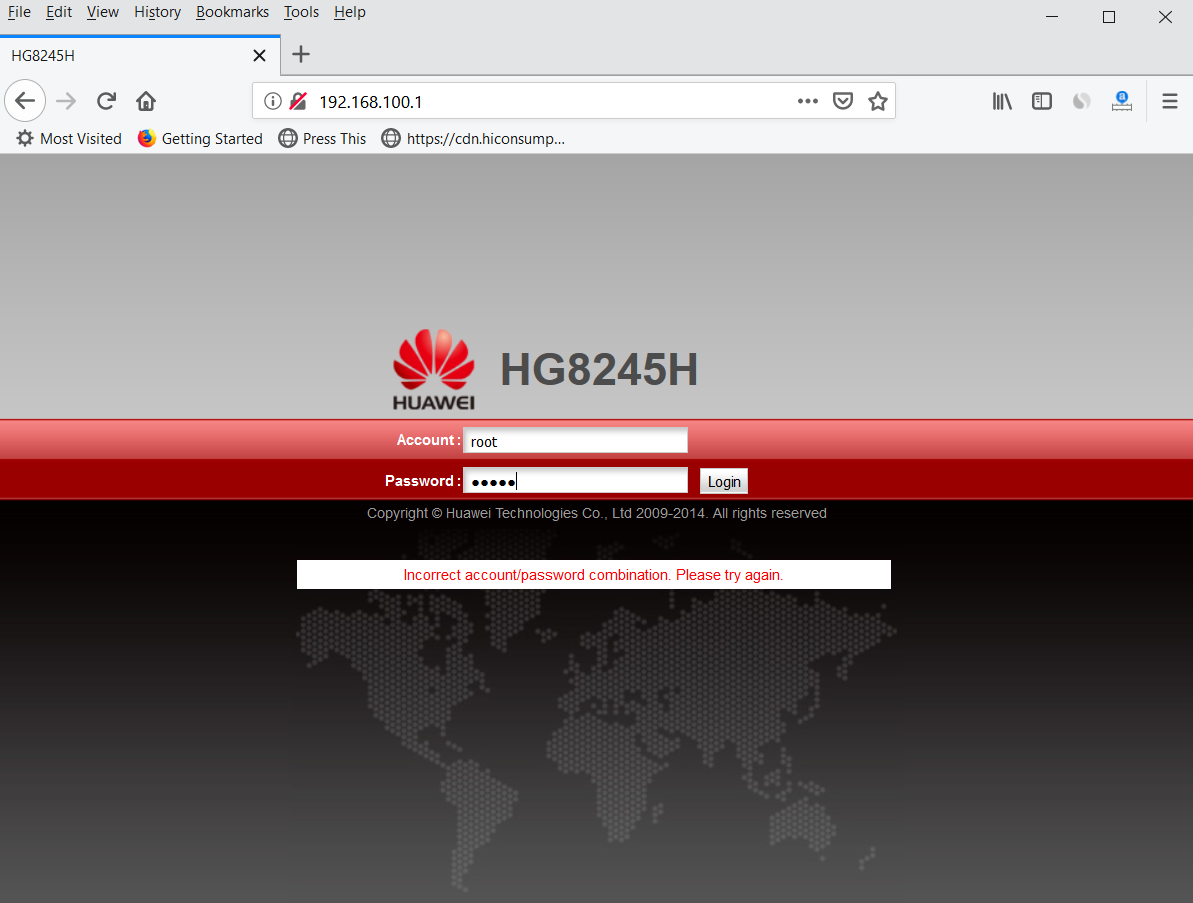Bookmark this page with the star

[x=878, y=101]
